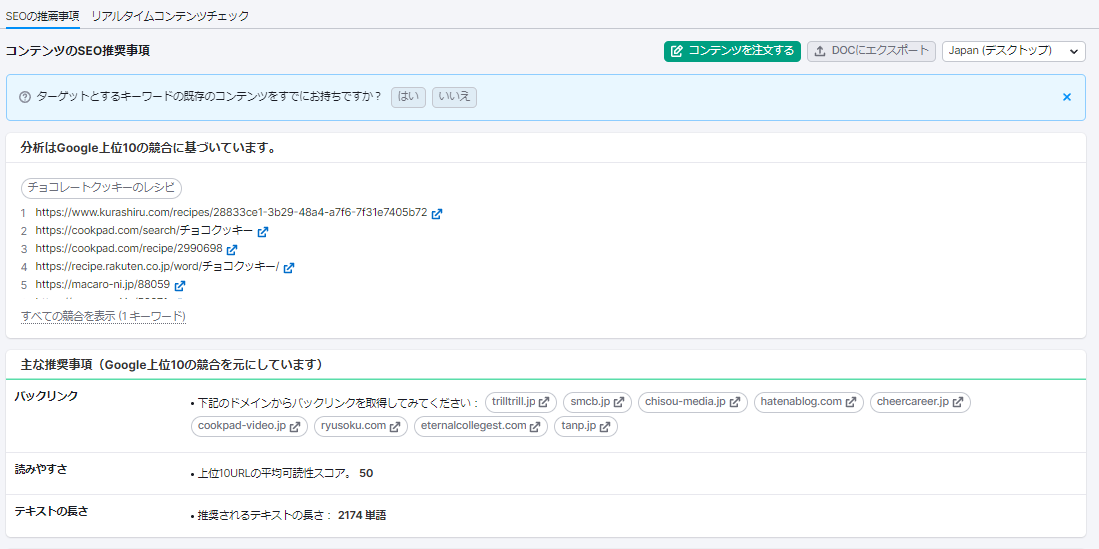Click the コンテンツを注文する button

click(x=732, y=51)
